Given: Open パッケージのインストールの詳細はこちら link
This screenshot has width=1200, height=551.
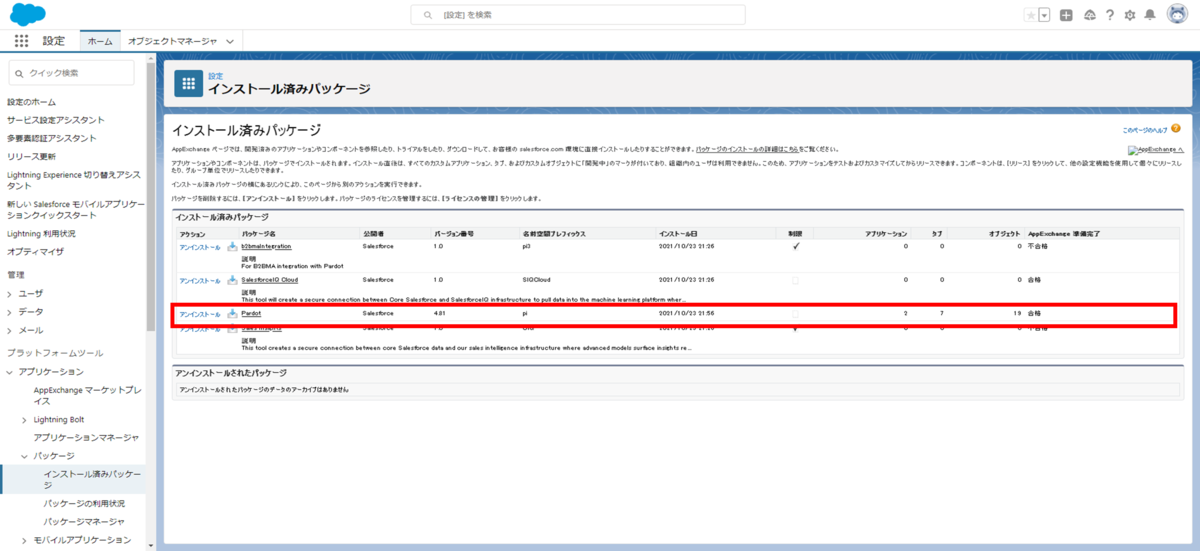Looking at the screenshot, I should [746, 148].
